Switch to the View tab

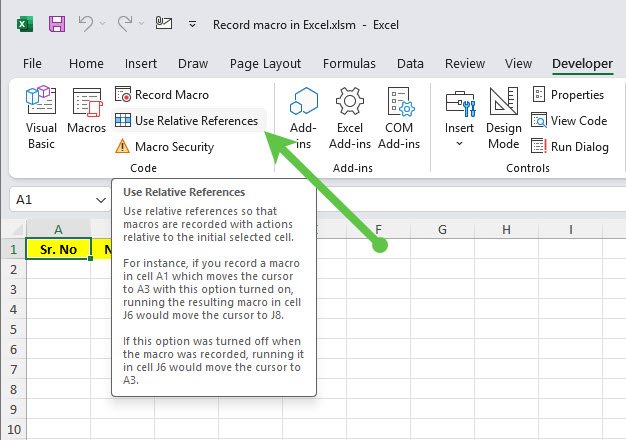coord(518,63)
